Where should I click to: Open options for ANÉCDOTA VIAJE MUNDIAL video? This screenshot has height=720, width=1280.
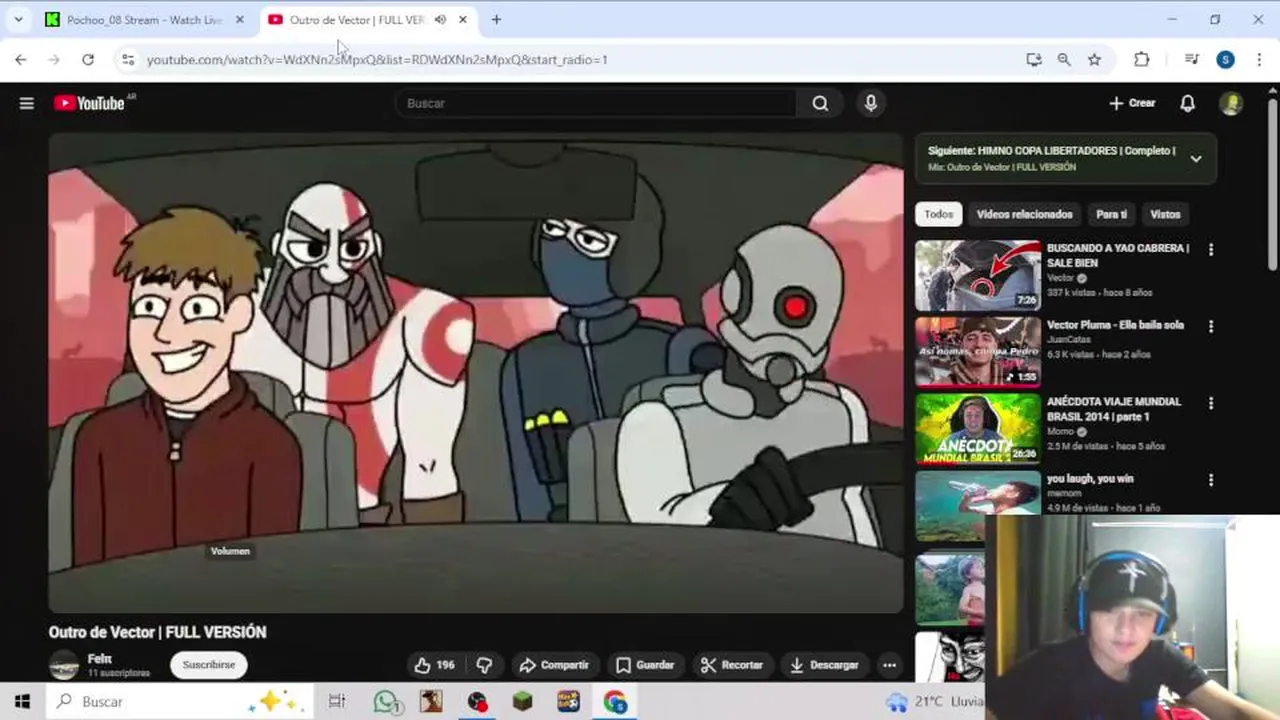click(1211, 404)
